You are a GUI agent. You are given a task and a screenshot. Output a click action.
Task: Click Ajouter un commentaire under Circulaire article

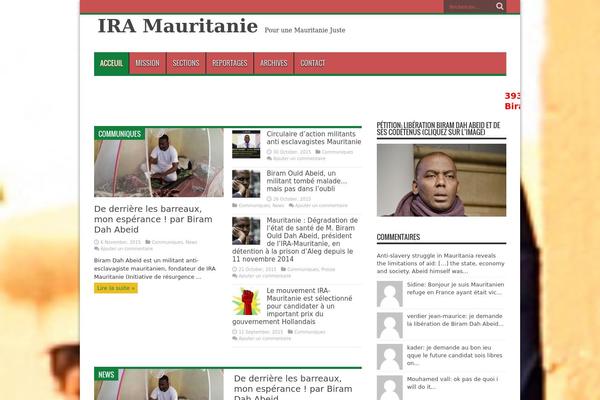tap(299, 158)
